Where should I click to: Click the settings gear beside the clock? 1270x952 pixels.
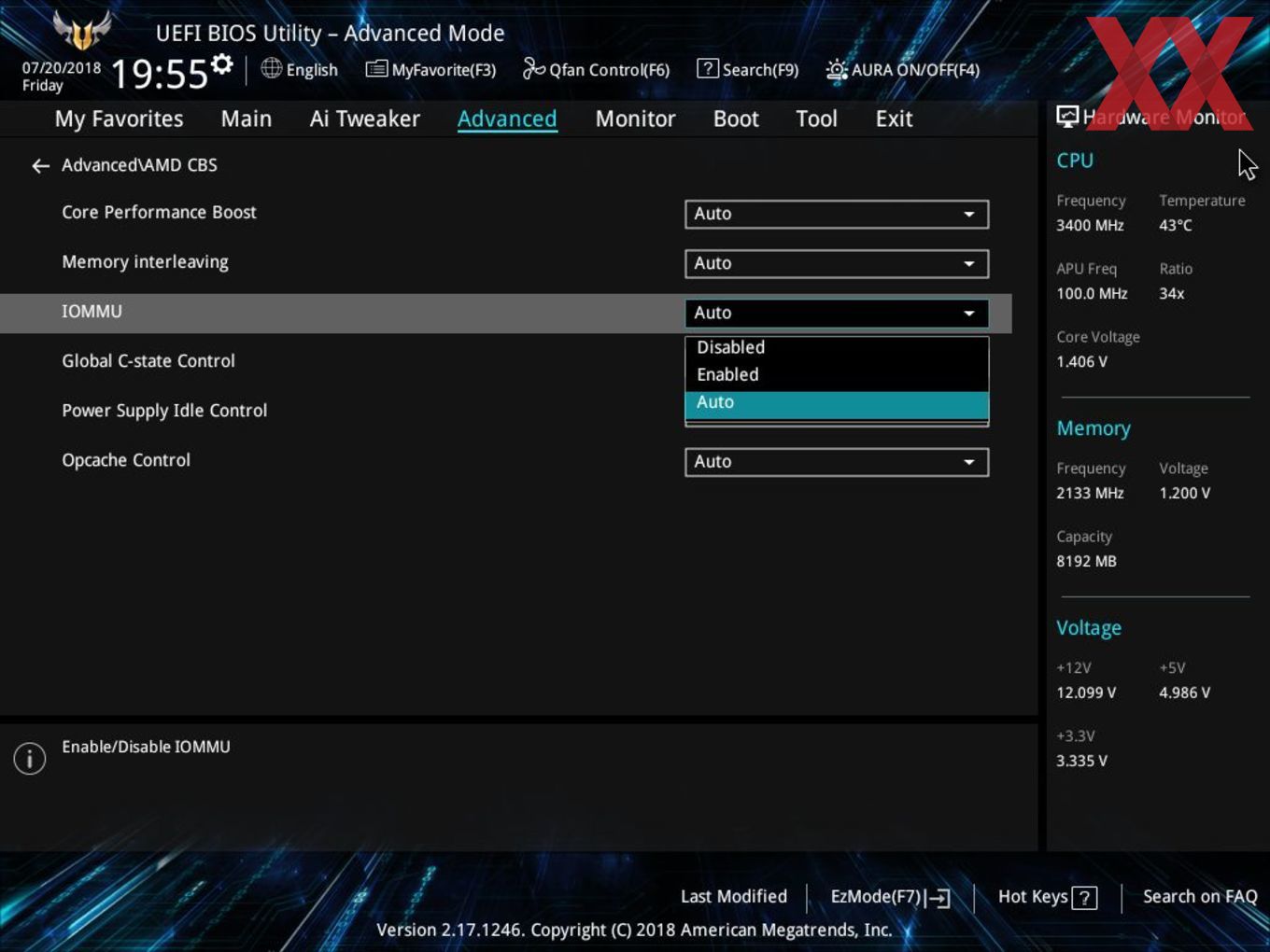point(222,64)
